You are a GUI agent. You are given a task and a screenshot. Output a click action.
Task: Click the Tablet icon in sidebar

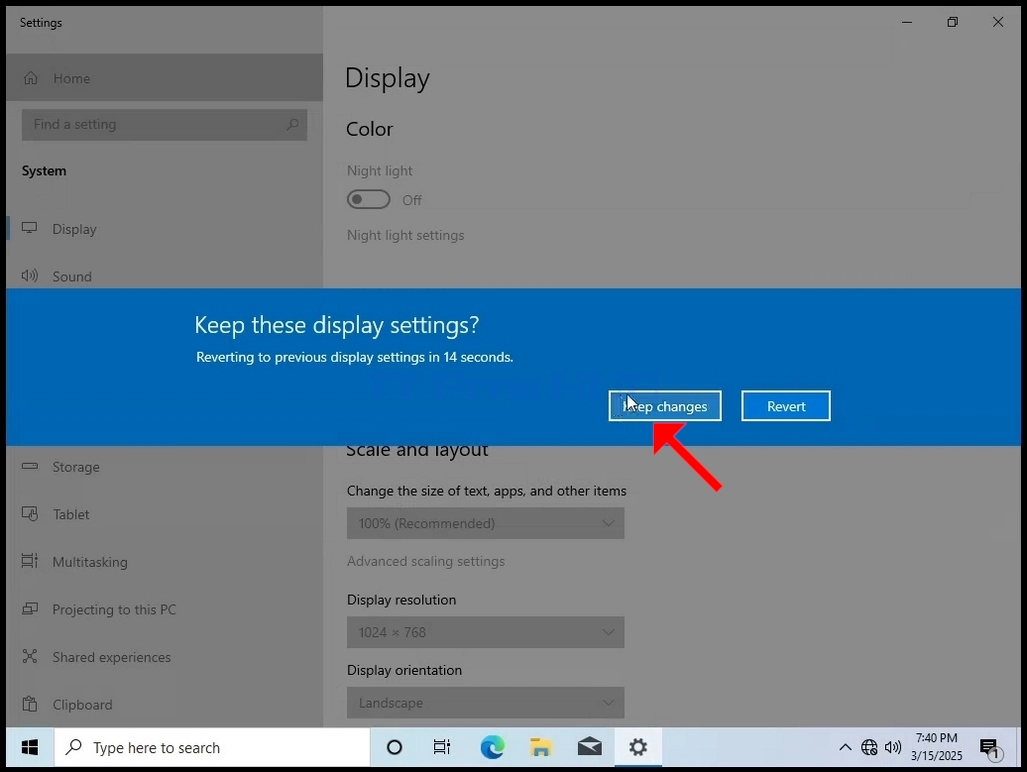pyautogui.click(x=29, y=514)
